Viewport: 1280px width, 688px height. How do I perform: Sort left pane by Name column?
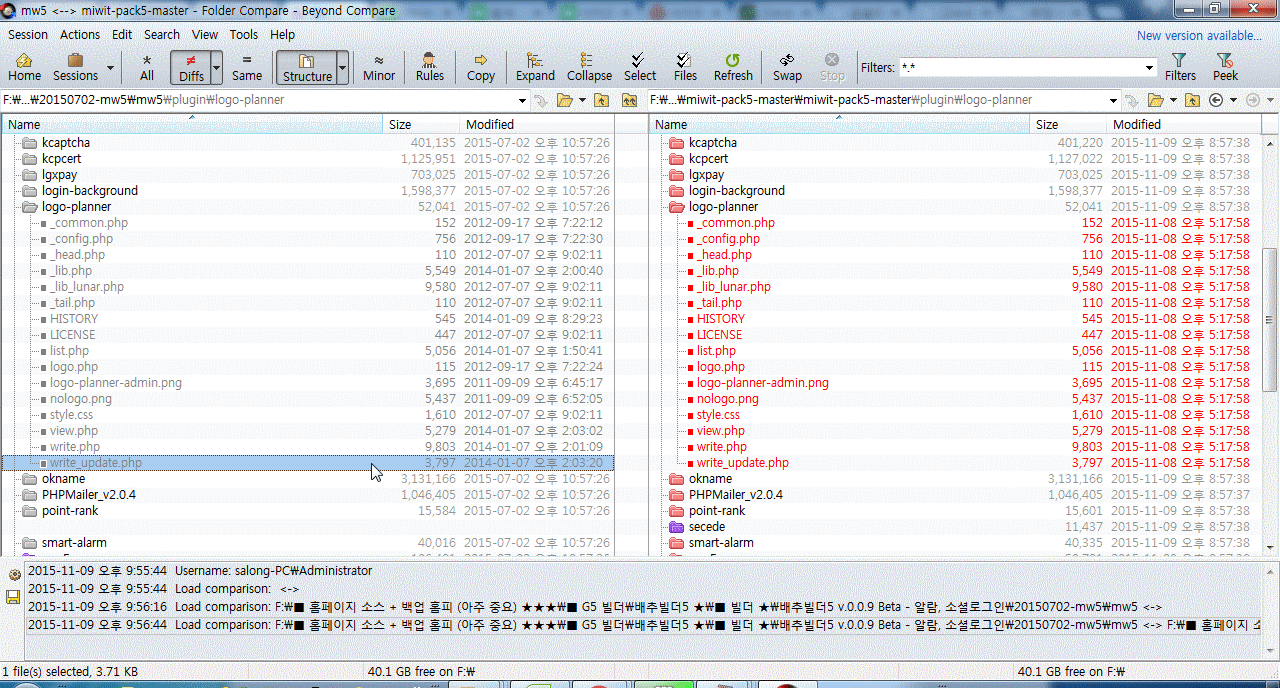(192, 125)
